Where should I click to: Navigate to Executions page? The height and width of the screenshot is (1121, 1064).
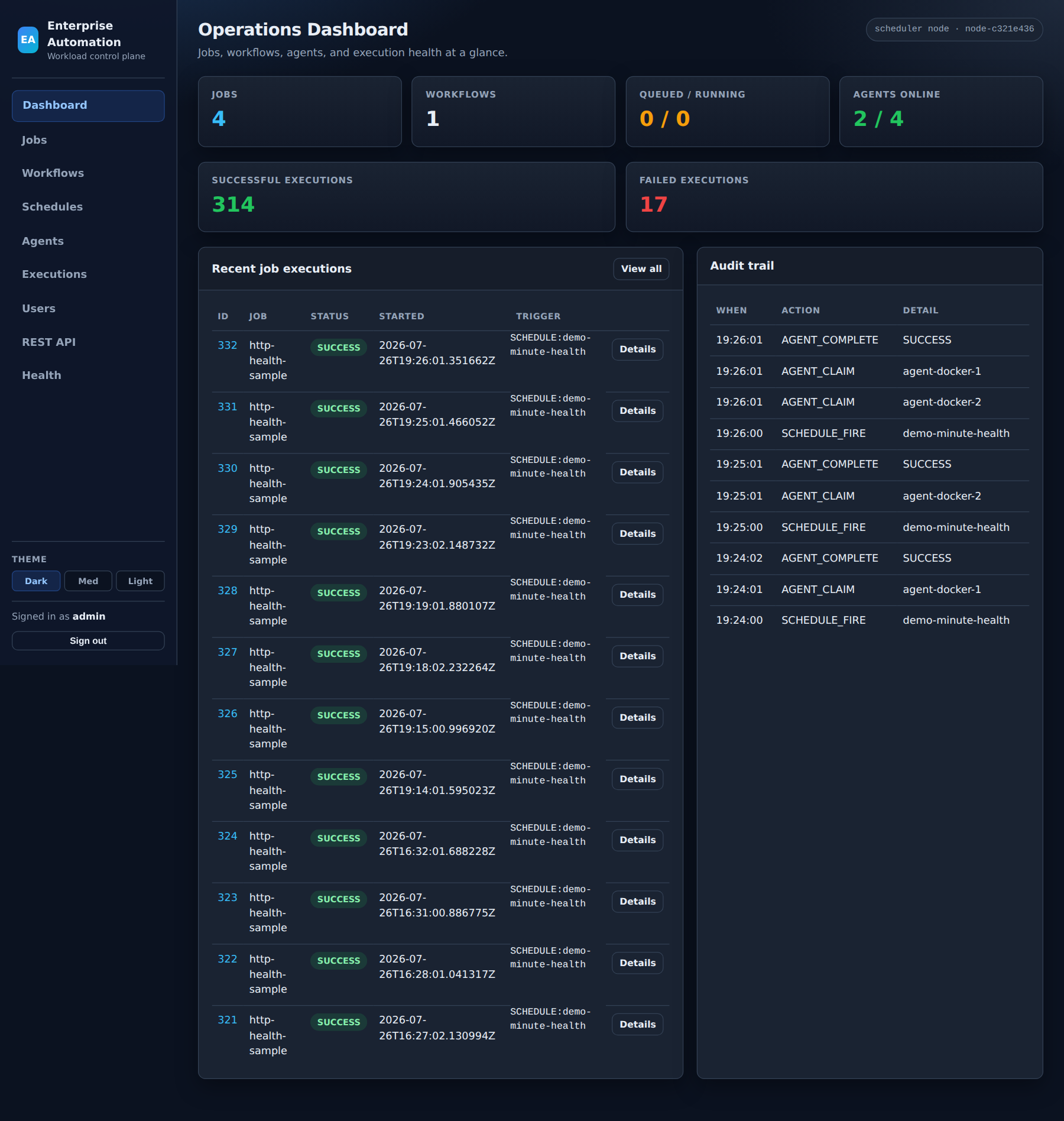(x=88, y=274)
